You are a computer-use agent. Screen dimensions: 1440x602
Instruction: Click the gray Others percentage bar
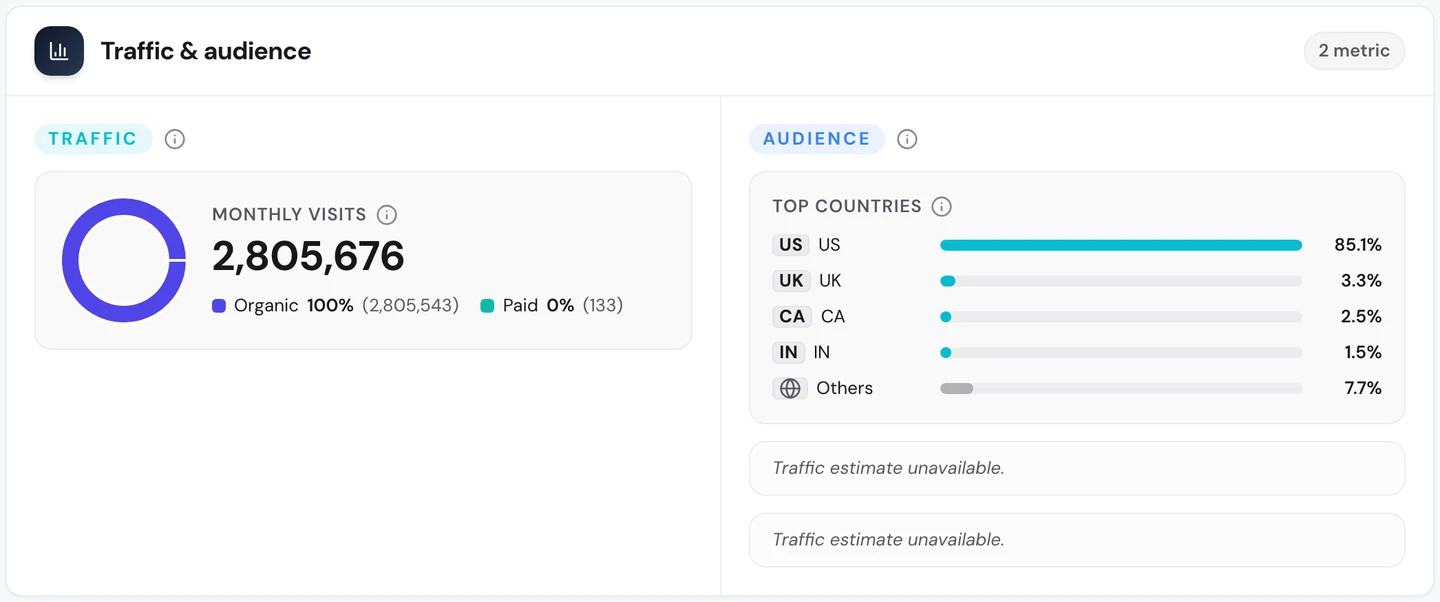tap(1121, 388)
